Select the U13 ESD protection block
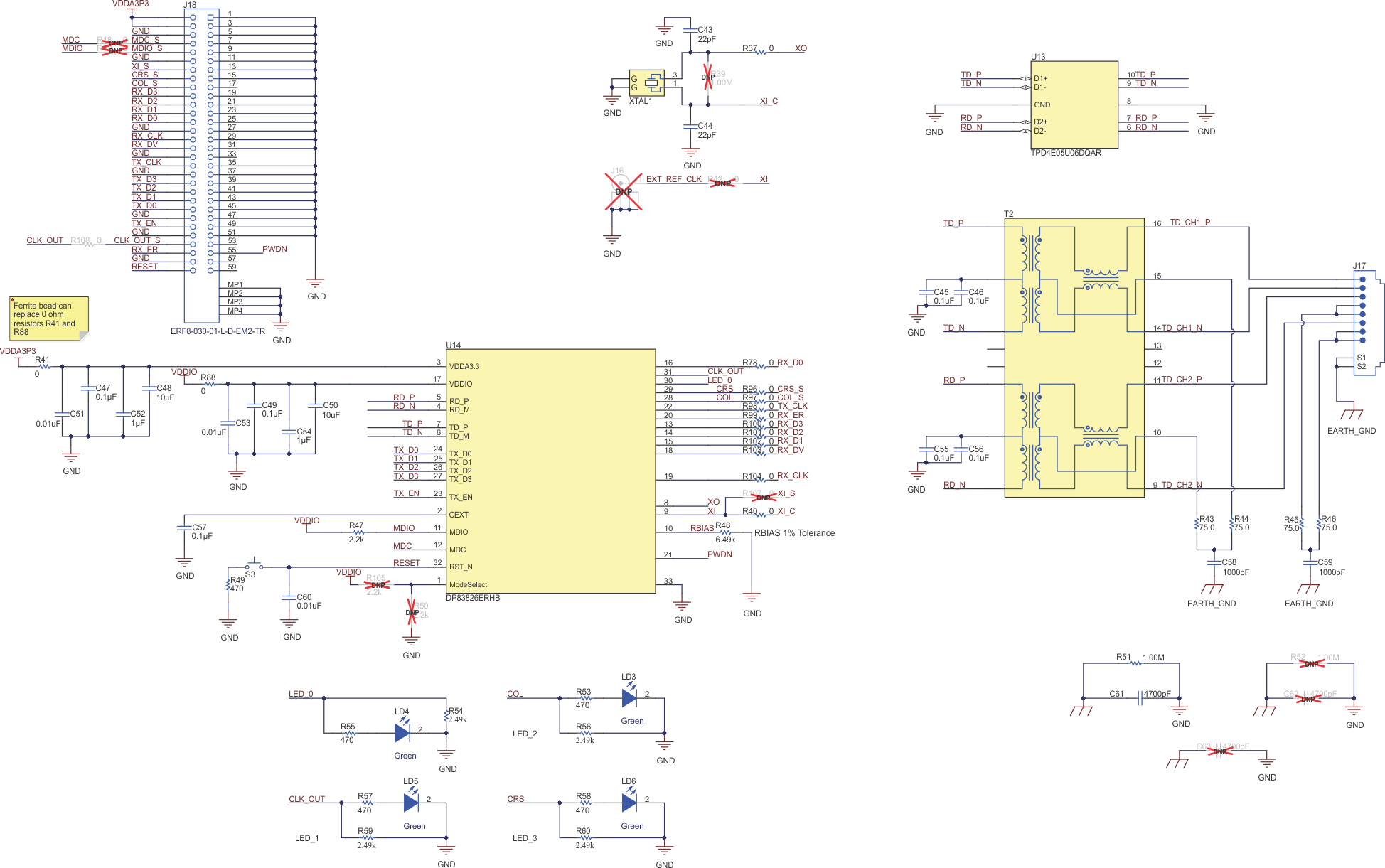 point(1074,105)
